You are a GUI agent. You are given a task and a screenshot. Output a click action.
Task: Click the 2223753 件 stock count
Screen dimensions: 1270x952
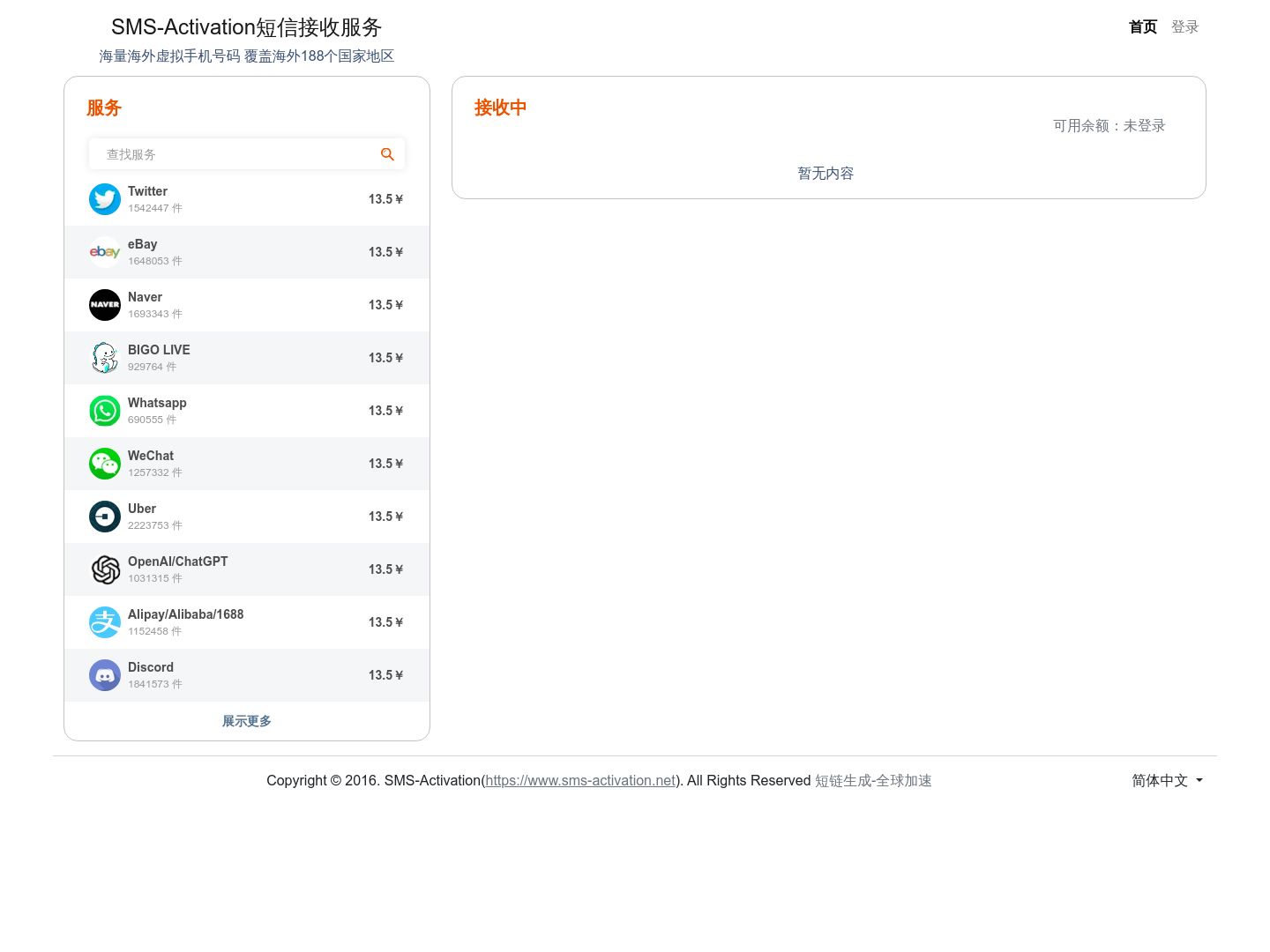coord(155,525)
